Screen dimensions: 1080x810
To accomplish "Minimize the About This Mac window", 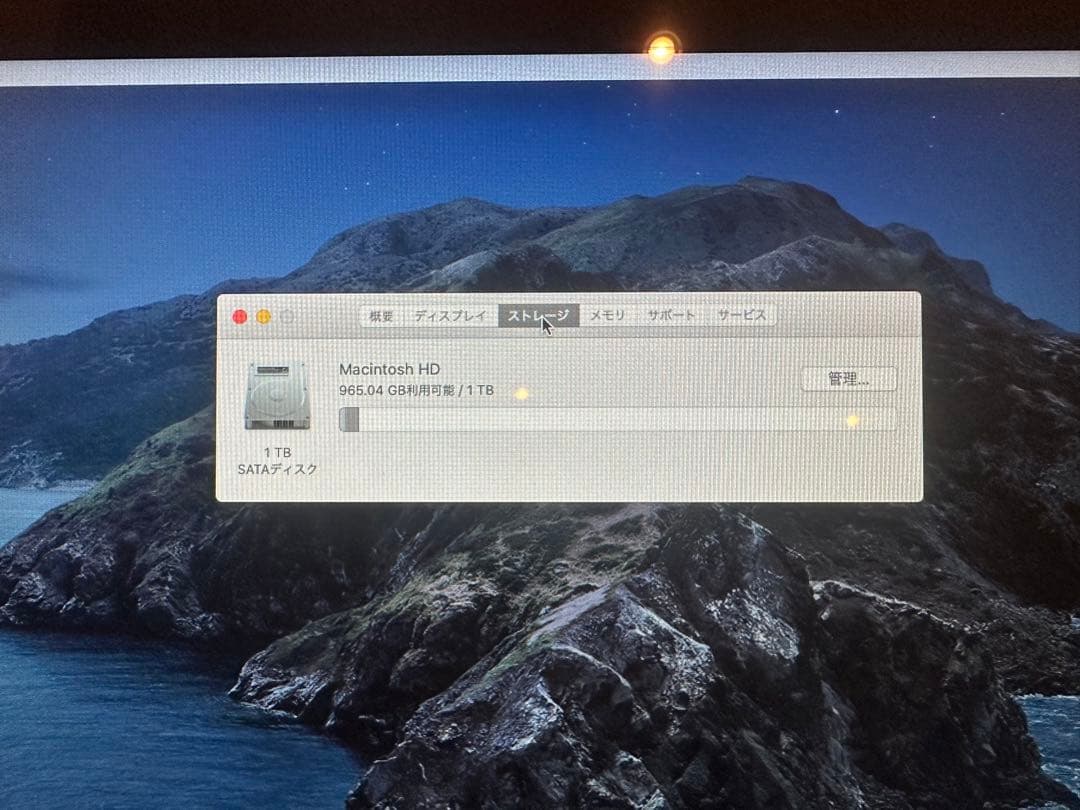I will (263, 314).
